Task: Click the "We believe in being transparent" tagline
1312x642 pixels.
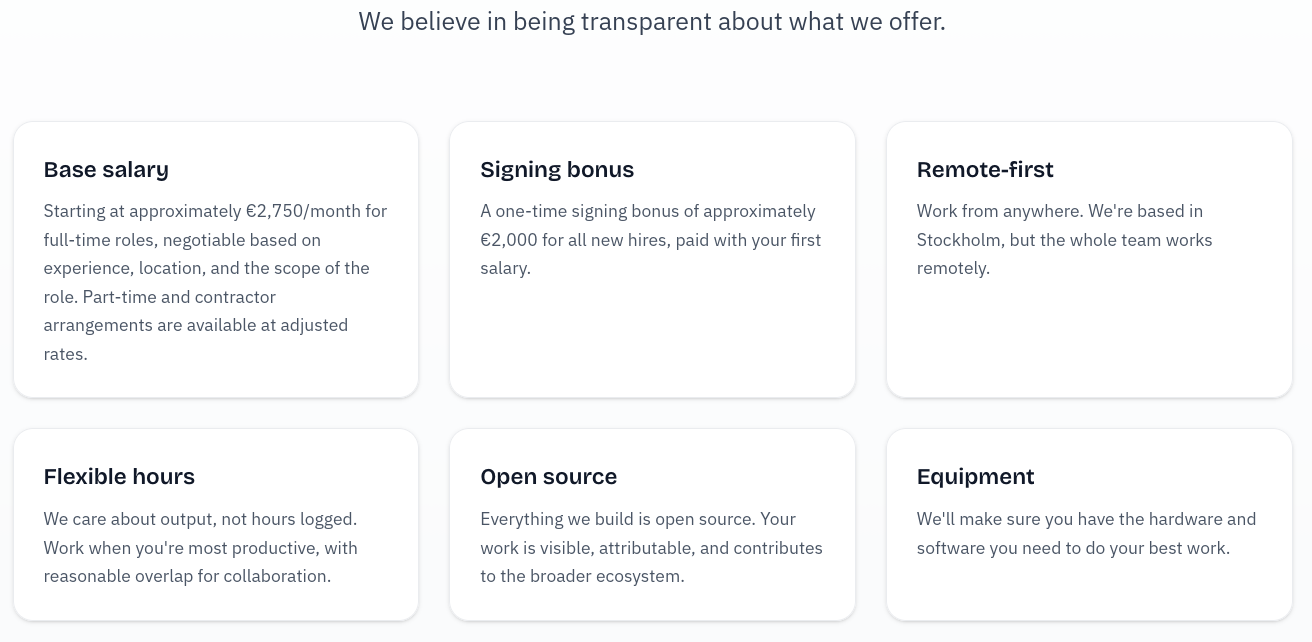Action: (652, 21)
